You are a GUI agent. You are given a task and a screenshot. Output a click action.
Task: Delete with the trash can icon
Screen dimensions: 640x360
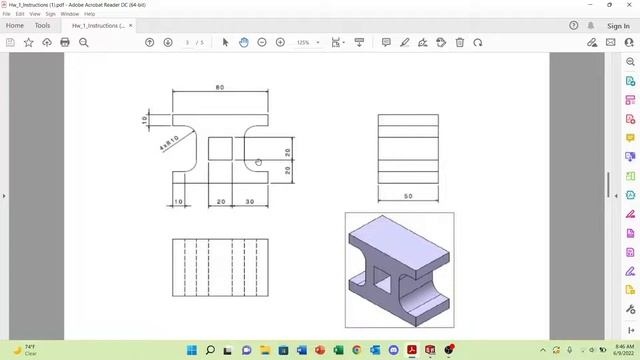(x=460, y=42)
